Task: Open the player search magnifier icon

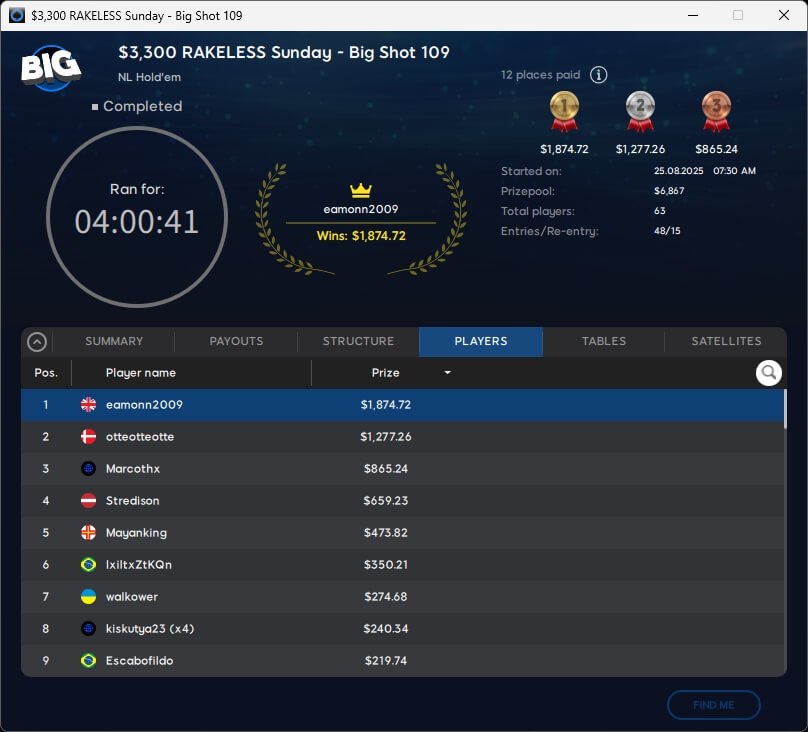Action: [768, 373]
